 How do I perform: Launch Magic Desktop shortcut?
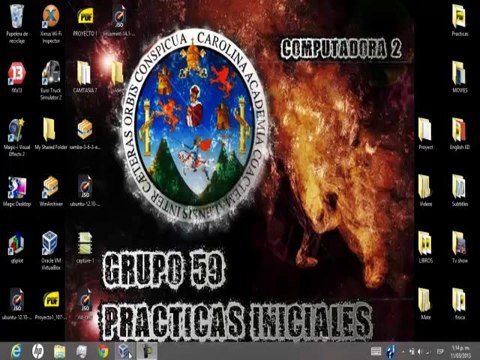17,191
